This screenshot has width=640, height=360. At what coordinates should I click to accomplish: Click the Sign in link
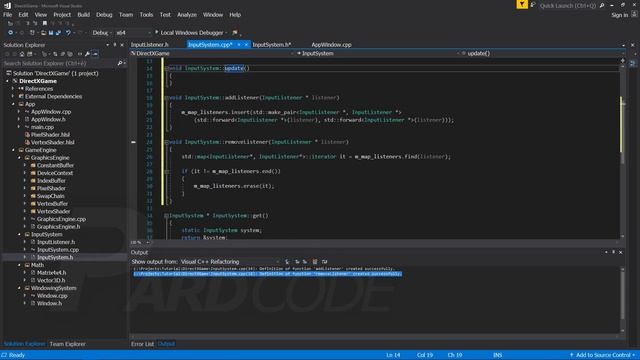coord(620,15)
